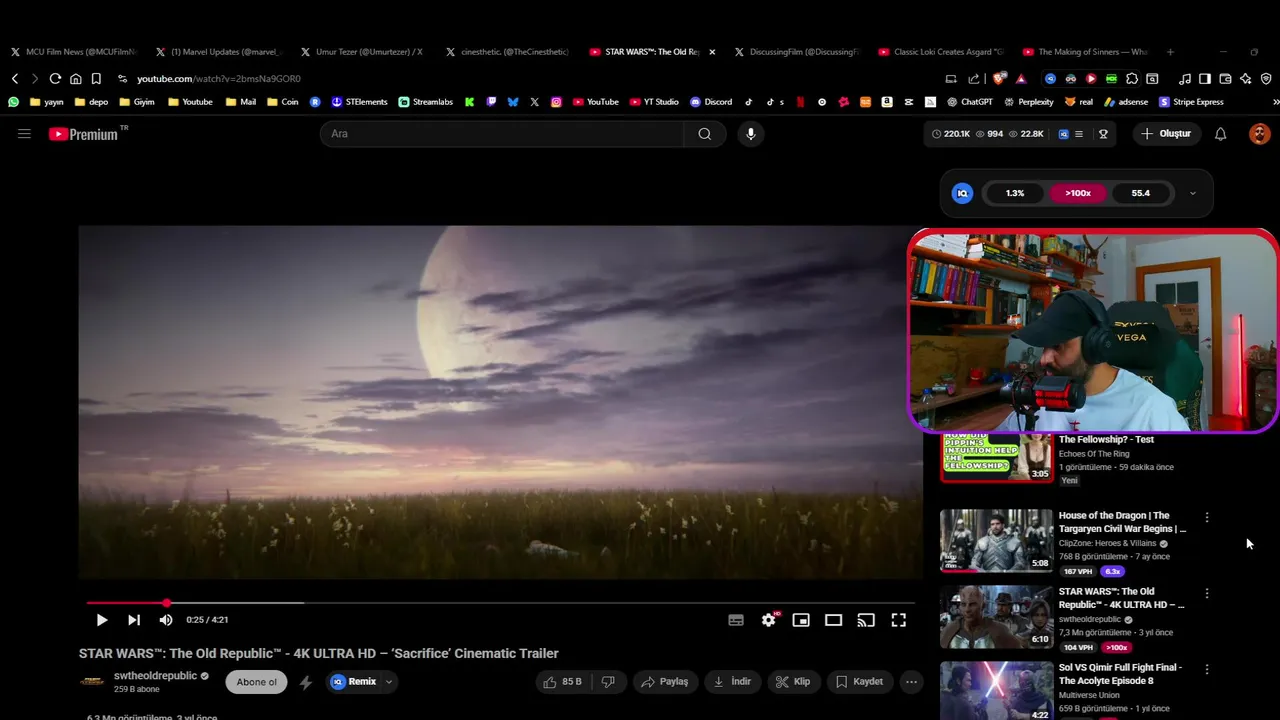Open the account avatar menu

[1259, 134]
